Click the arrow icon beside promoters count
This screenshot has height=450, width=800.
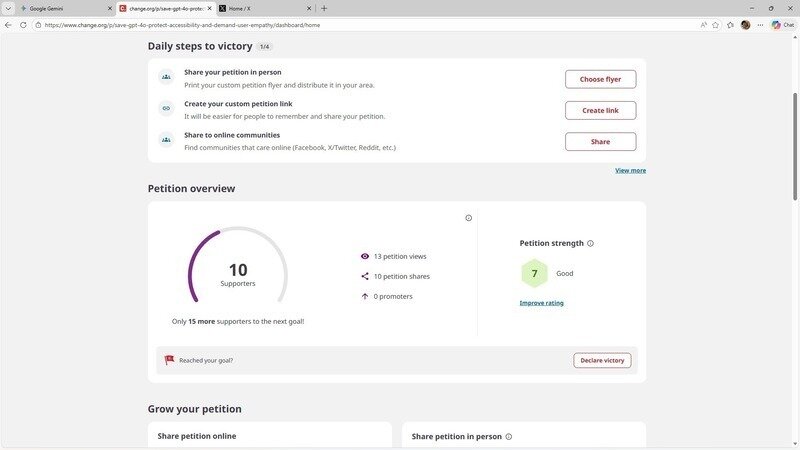(365, 296)
